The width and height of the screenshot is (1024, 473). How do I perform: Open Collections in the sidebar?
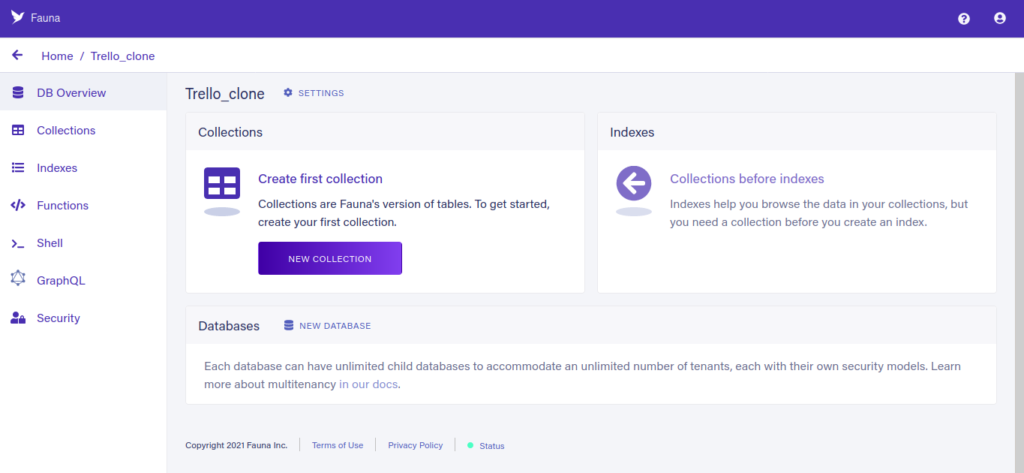[83, 130]
